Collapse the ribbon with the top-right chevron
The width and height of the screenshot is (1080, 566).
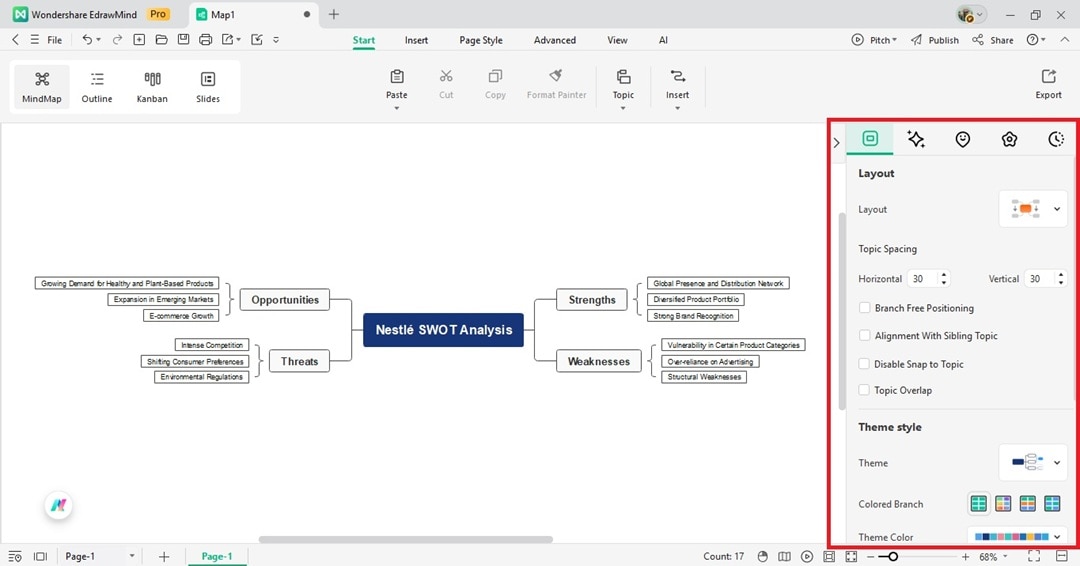(1064, 40)
